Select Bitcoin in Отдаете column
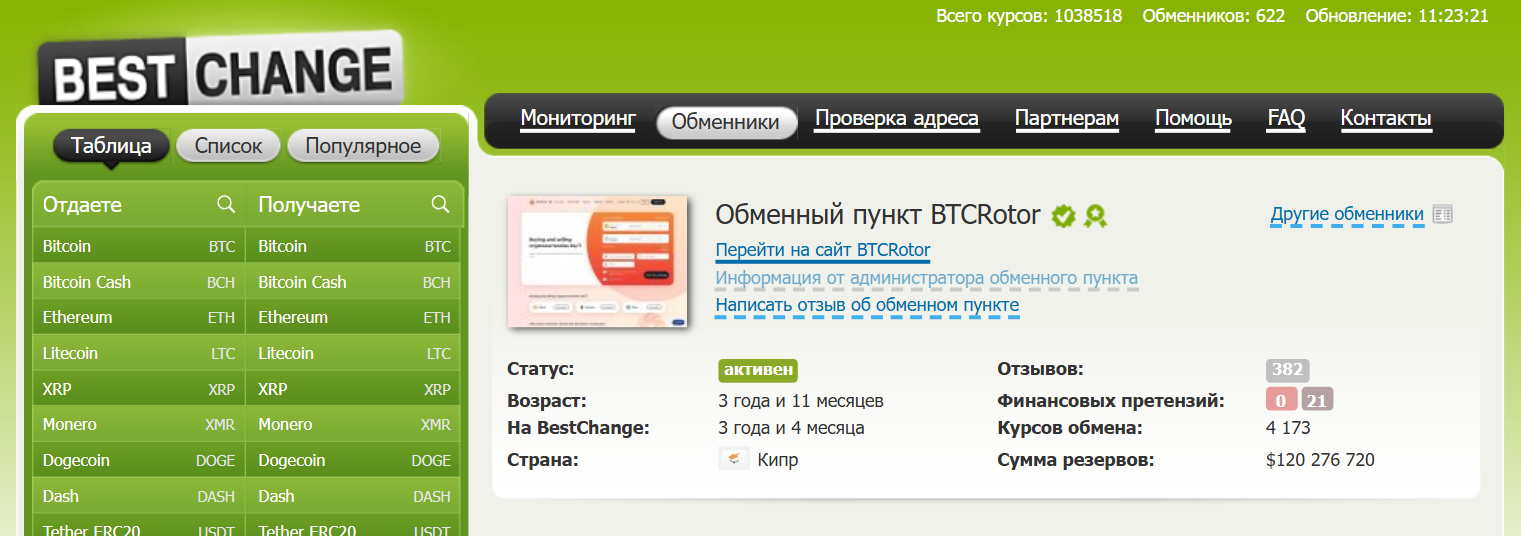Viewport: 1521px width, 536px height. click(x=138, y=246)
